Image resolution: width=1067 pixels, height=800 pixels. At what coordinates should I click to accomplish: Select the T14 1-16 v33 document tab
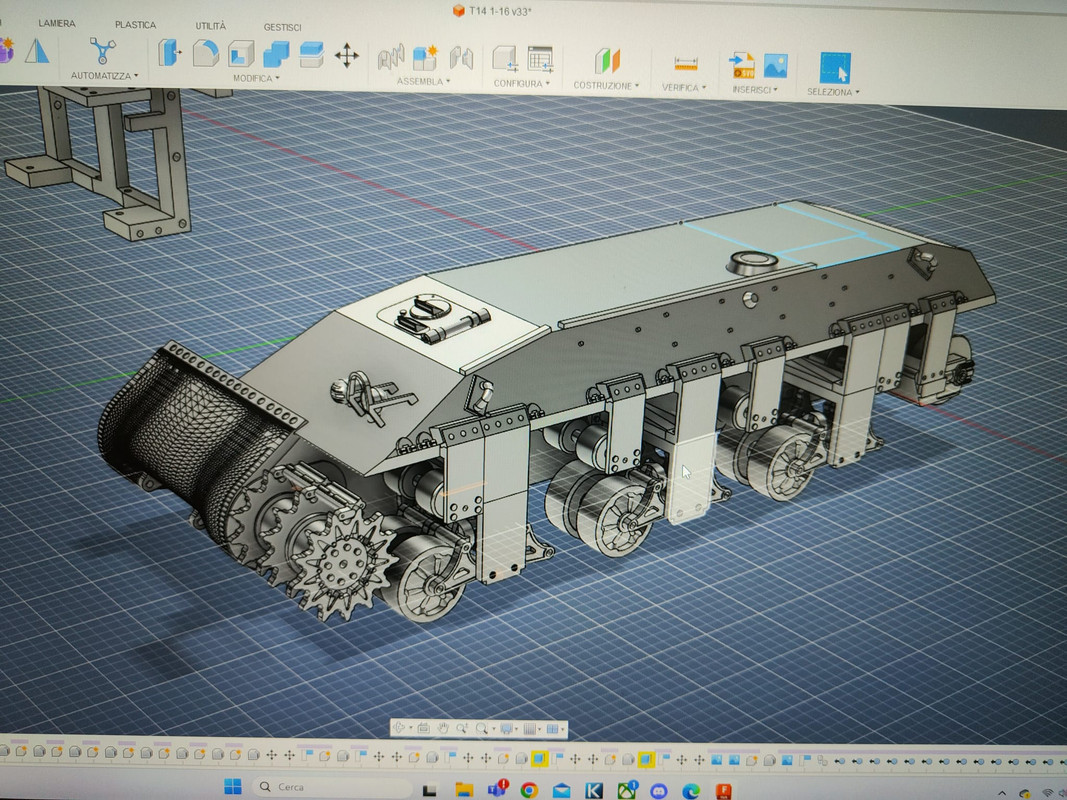pos(493,11)
